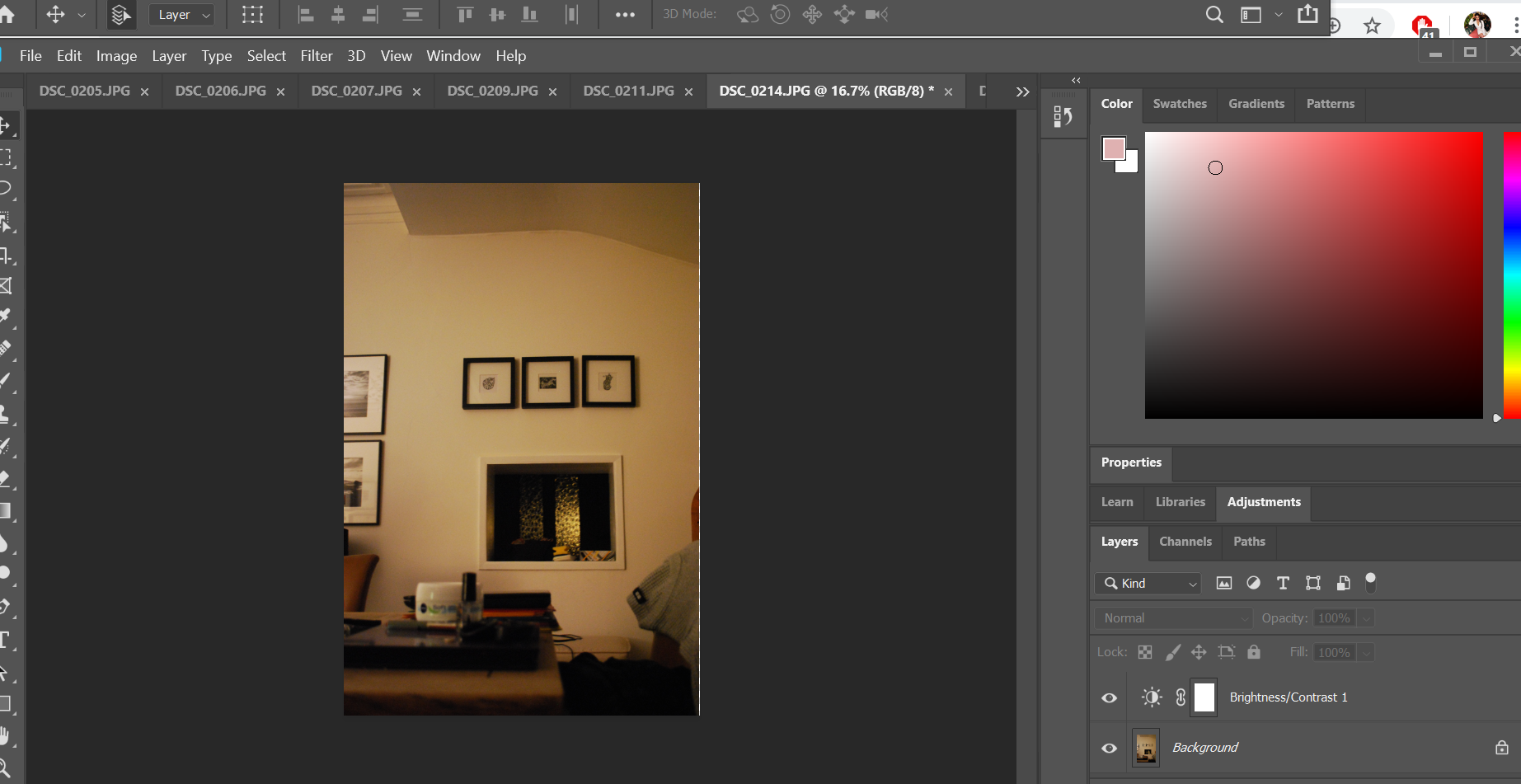Show more document tabs with double chevron

1022,92
